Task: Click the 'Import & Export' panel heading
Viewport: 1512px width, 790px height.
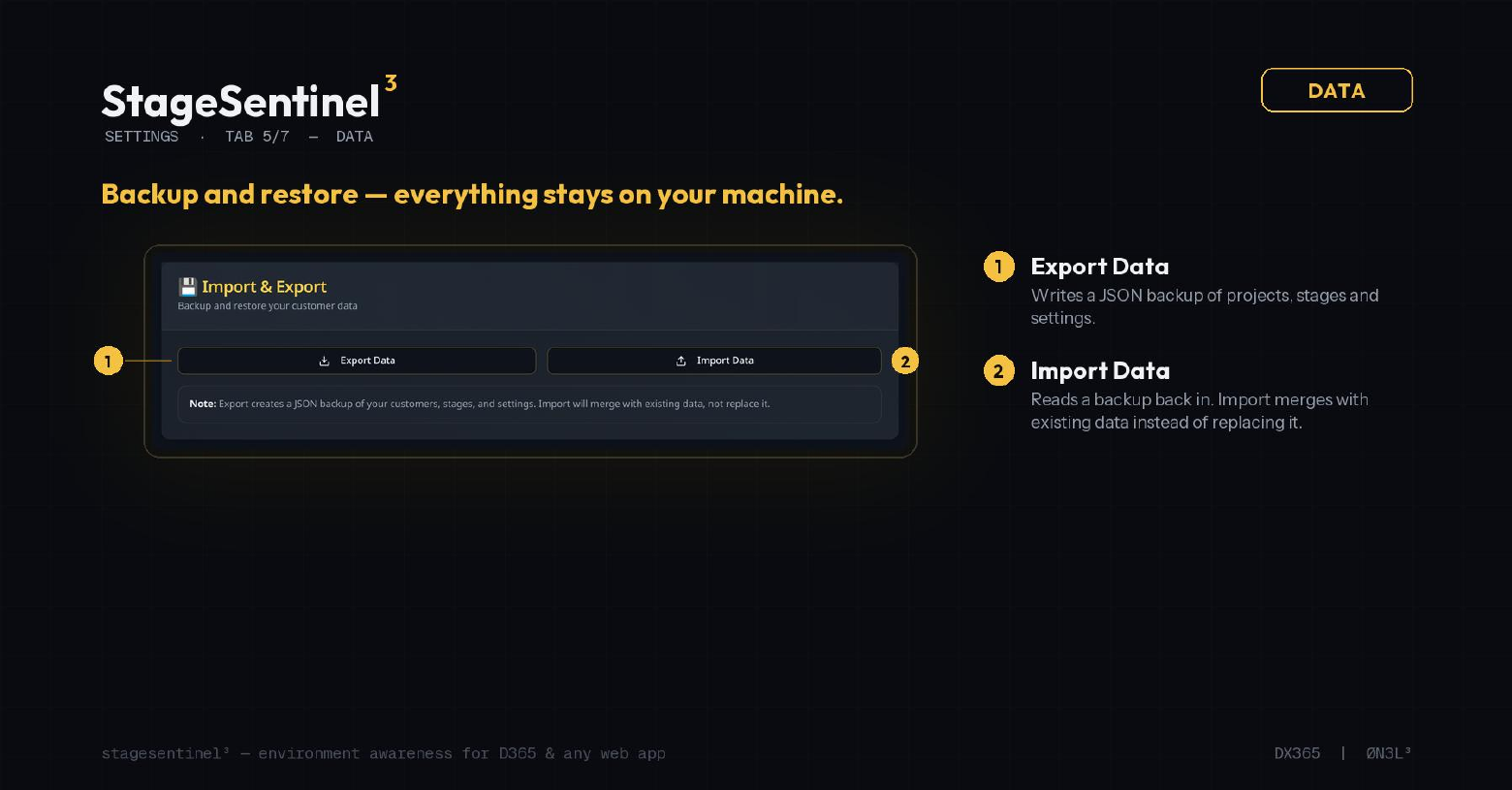Action: tap(264, 287)
